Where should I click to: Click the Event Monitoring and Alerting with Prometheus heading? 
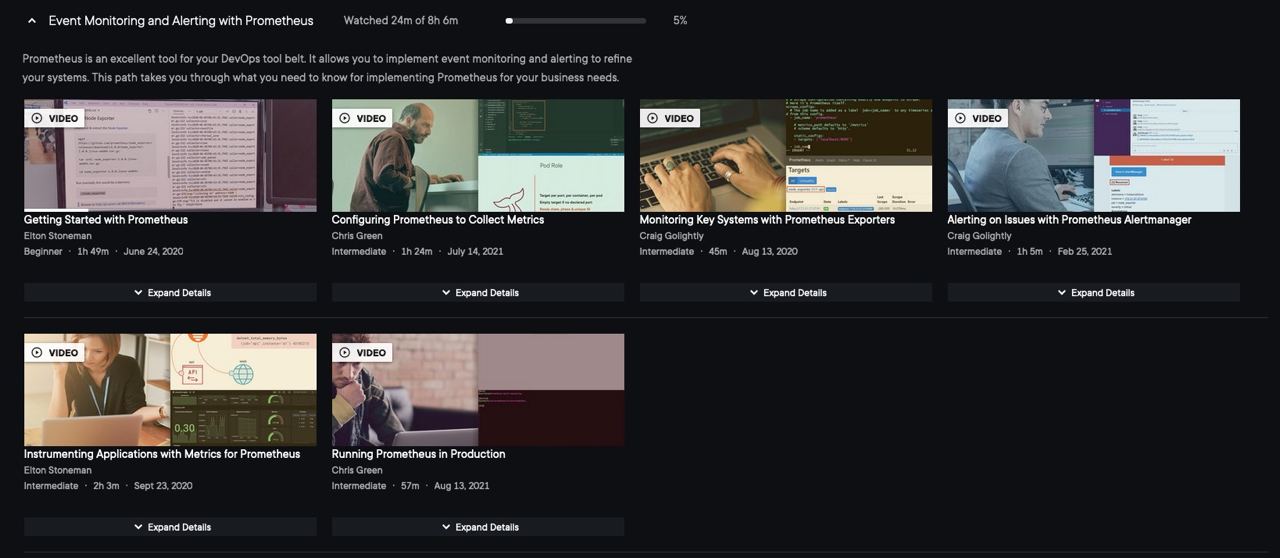point(181,21)
